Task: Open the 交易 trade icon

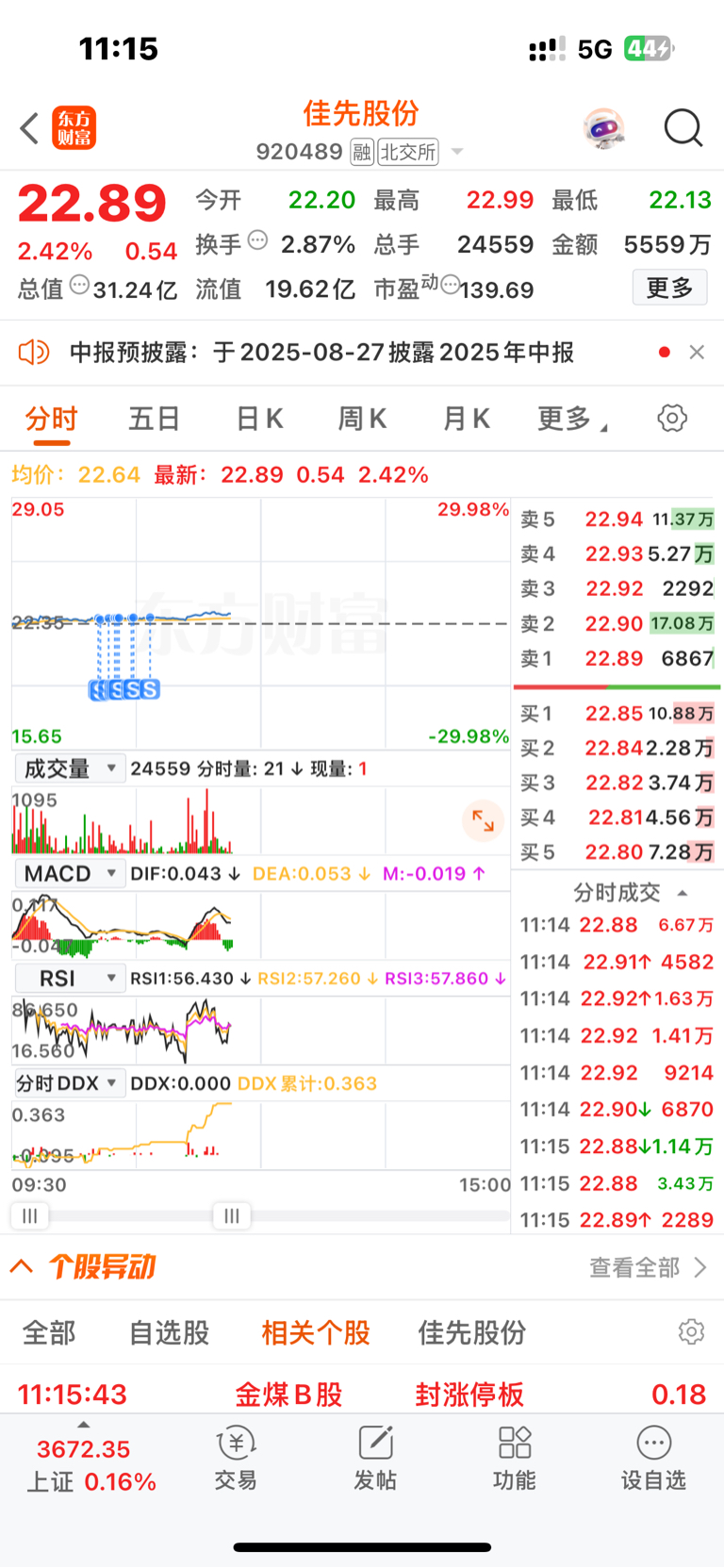Action: pos(236,1458)
